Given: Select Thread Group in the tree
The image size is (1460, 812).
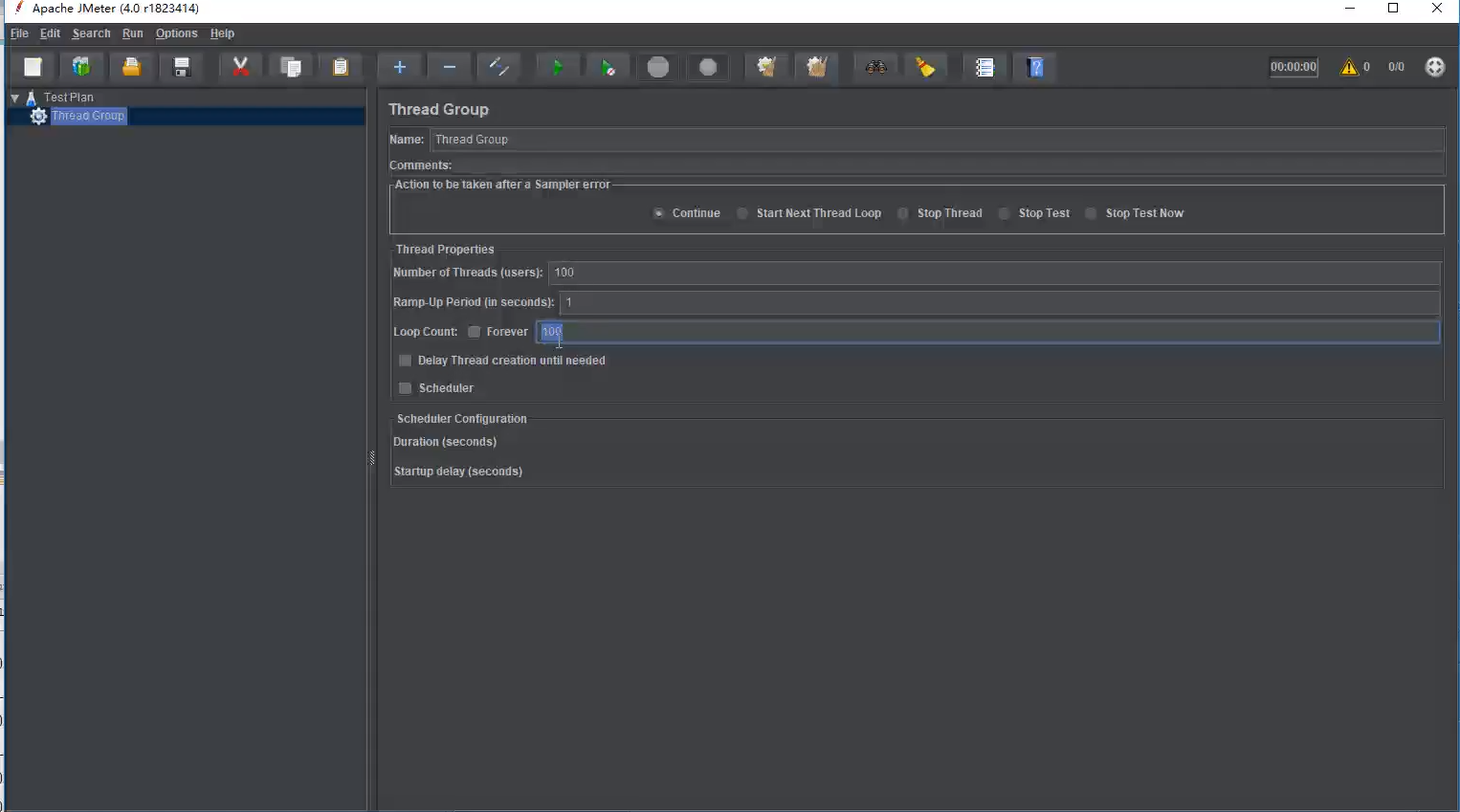Looking at the screenshot, I should (88, 116).
